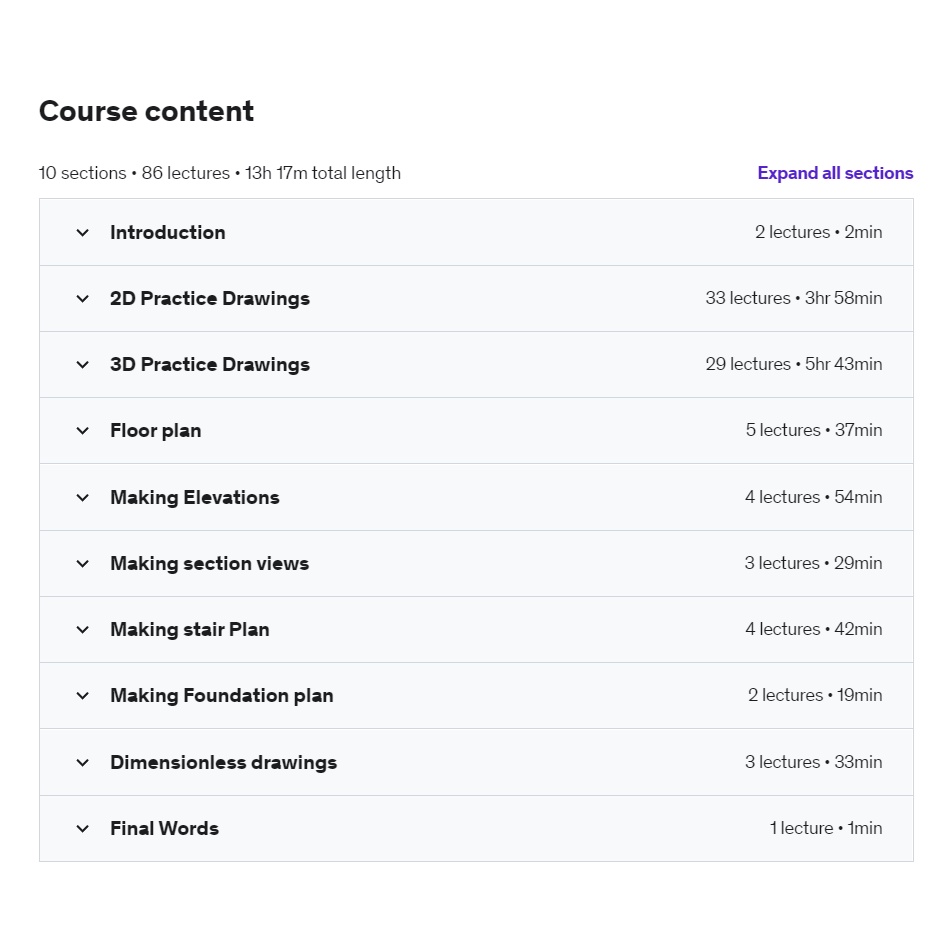Open the 2D Practice Drawings section

point(210,298)
